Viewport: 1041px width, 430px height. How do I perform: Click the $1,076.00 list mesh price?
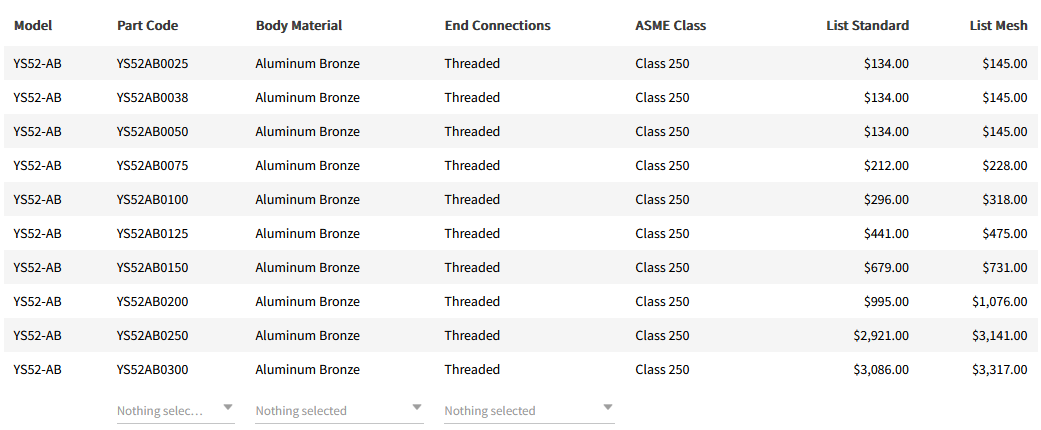[999, 301]
